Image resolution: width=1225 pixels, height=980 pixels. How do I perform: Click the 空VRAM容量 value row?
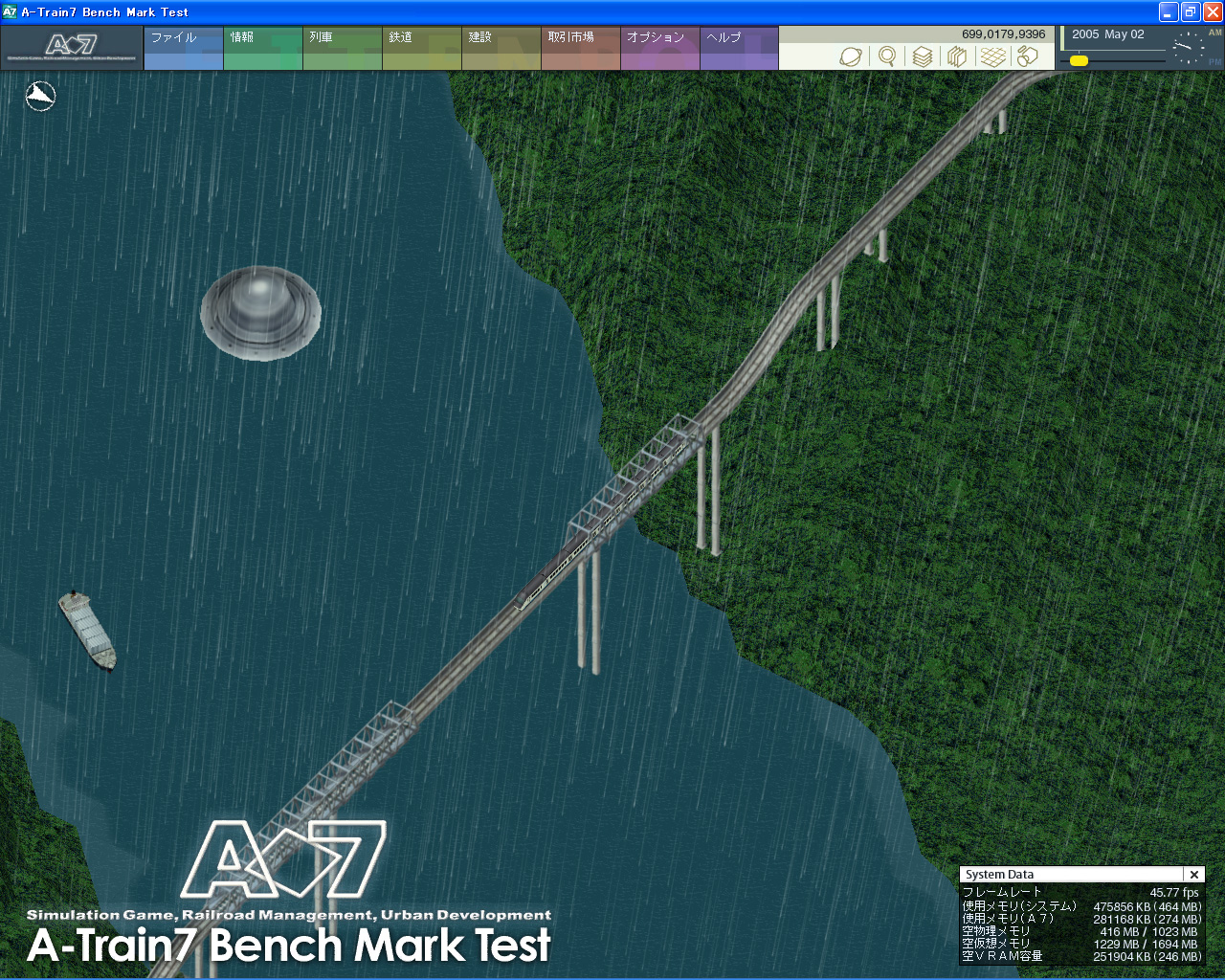tap(1081, 956)
